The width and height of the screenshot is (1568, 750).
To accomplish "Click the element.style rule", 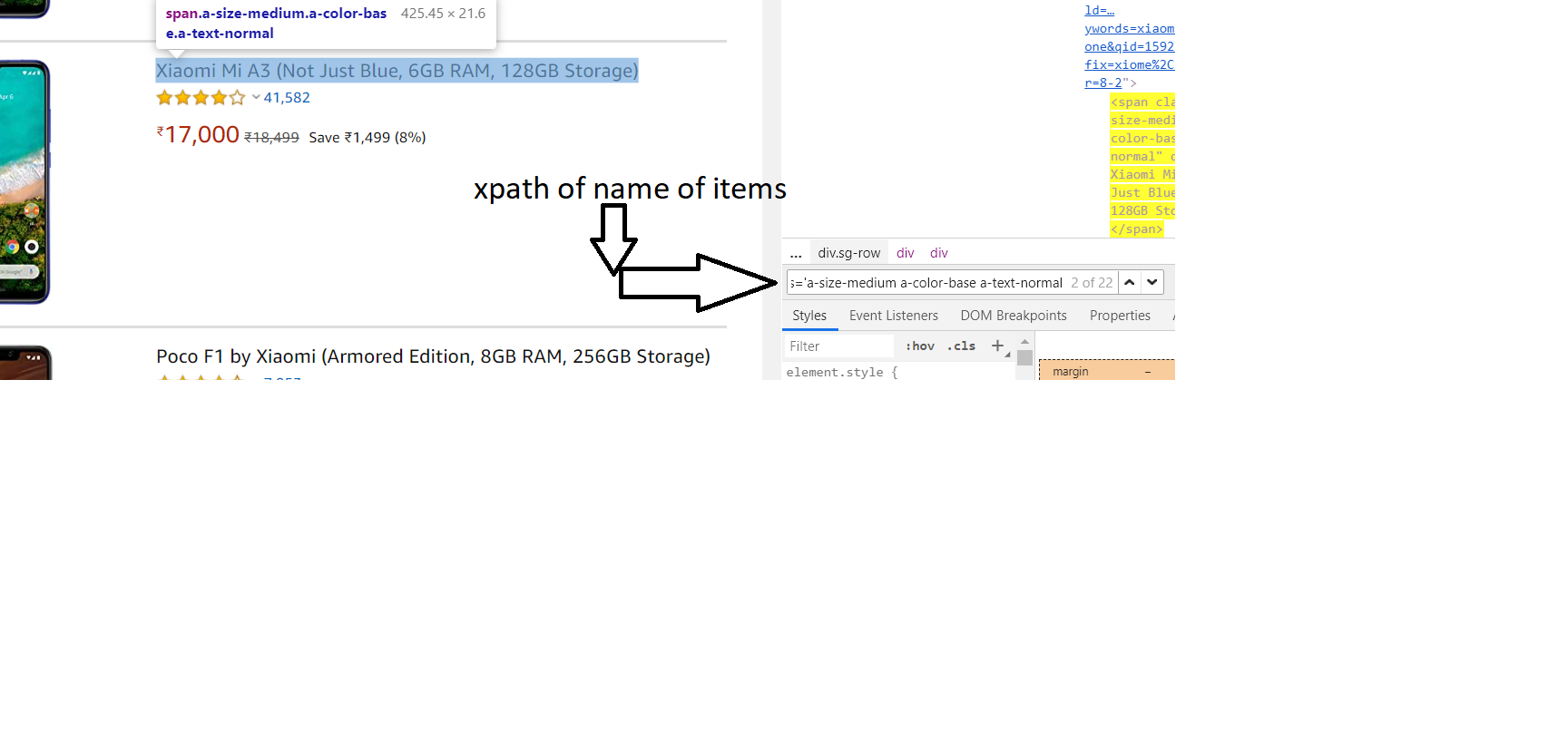I will tap(841, 372).
